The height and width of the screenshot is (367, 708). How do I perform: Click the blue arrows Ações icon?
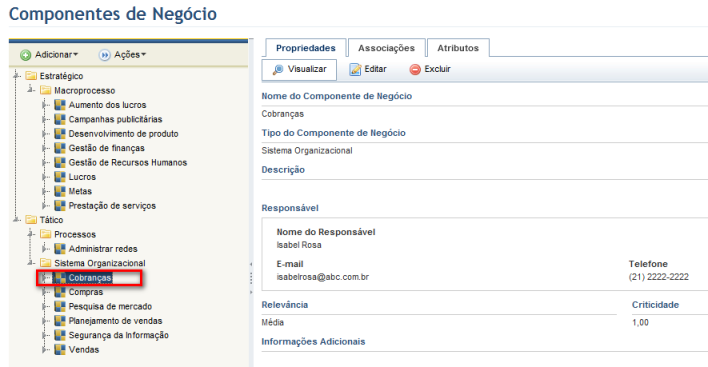105,55
